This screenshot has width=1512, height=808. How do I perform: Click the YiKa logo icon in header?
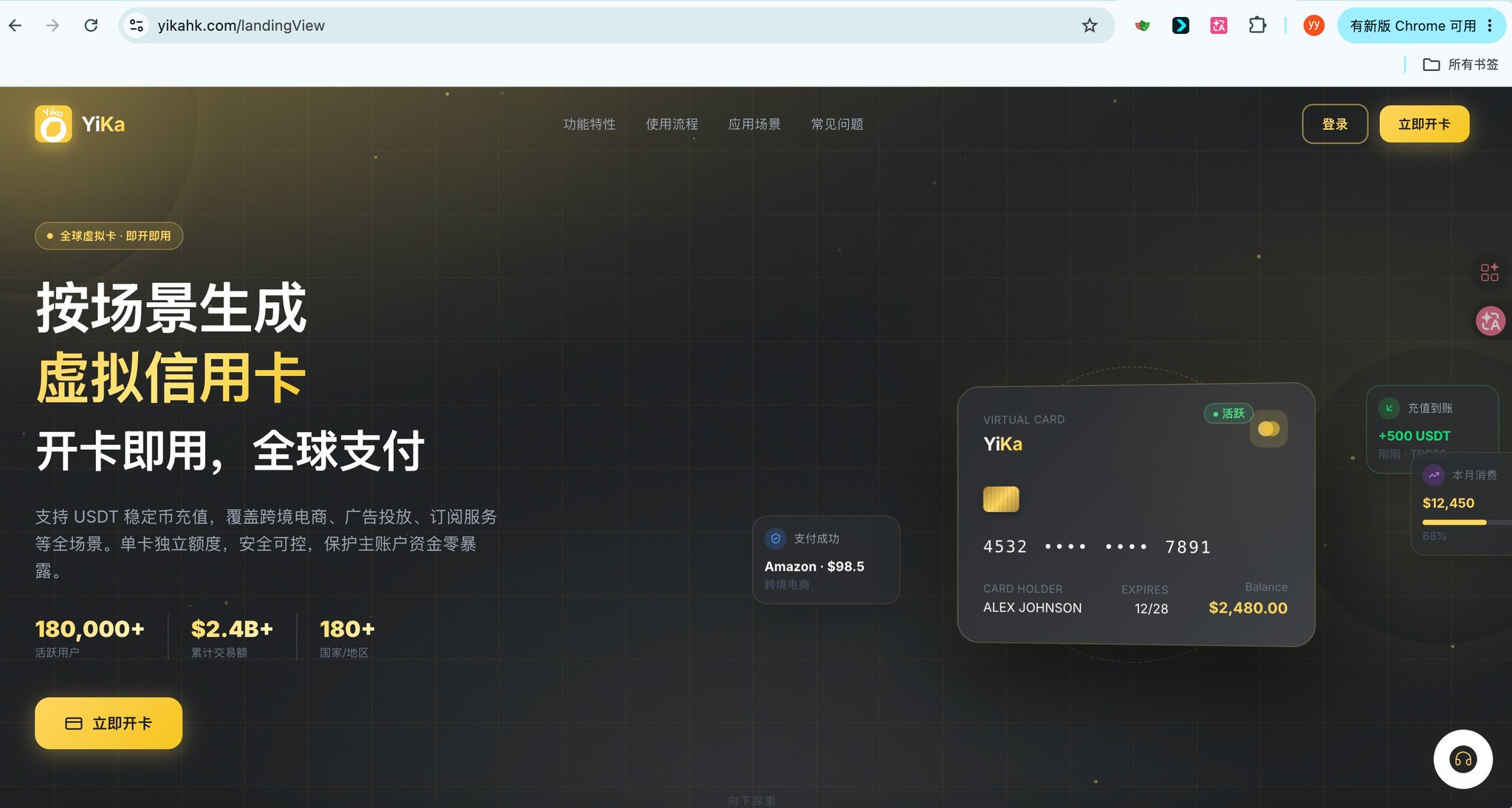pyautogui.click(x=53, y=124)
